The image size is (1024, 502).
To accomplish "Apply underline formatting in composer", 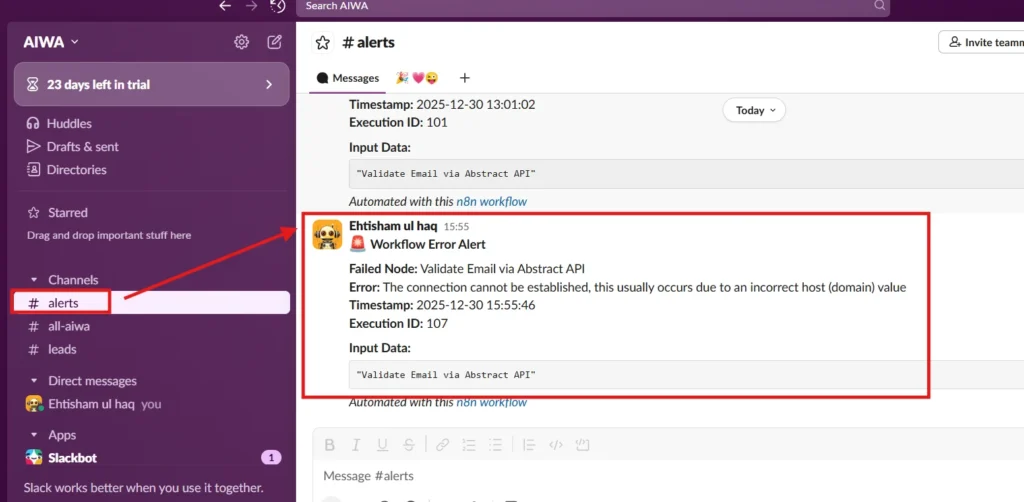I will coord(383,445).
